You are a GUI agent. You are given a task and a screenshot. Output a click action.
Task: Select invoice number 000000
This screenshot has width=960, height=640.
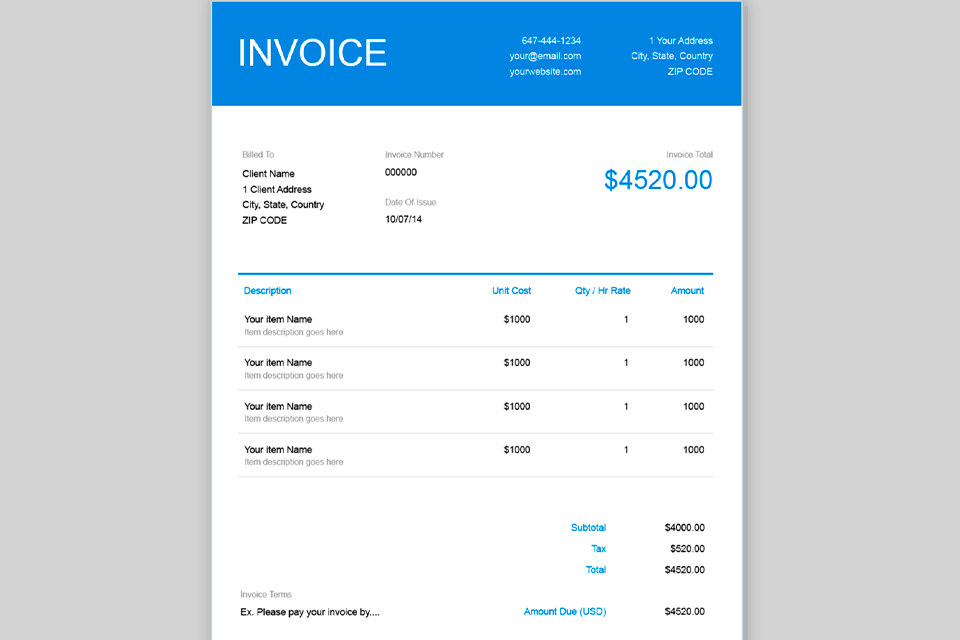coord(400,172)
